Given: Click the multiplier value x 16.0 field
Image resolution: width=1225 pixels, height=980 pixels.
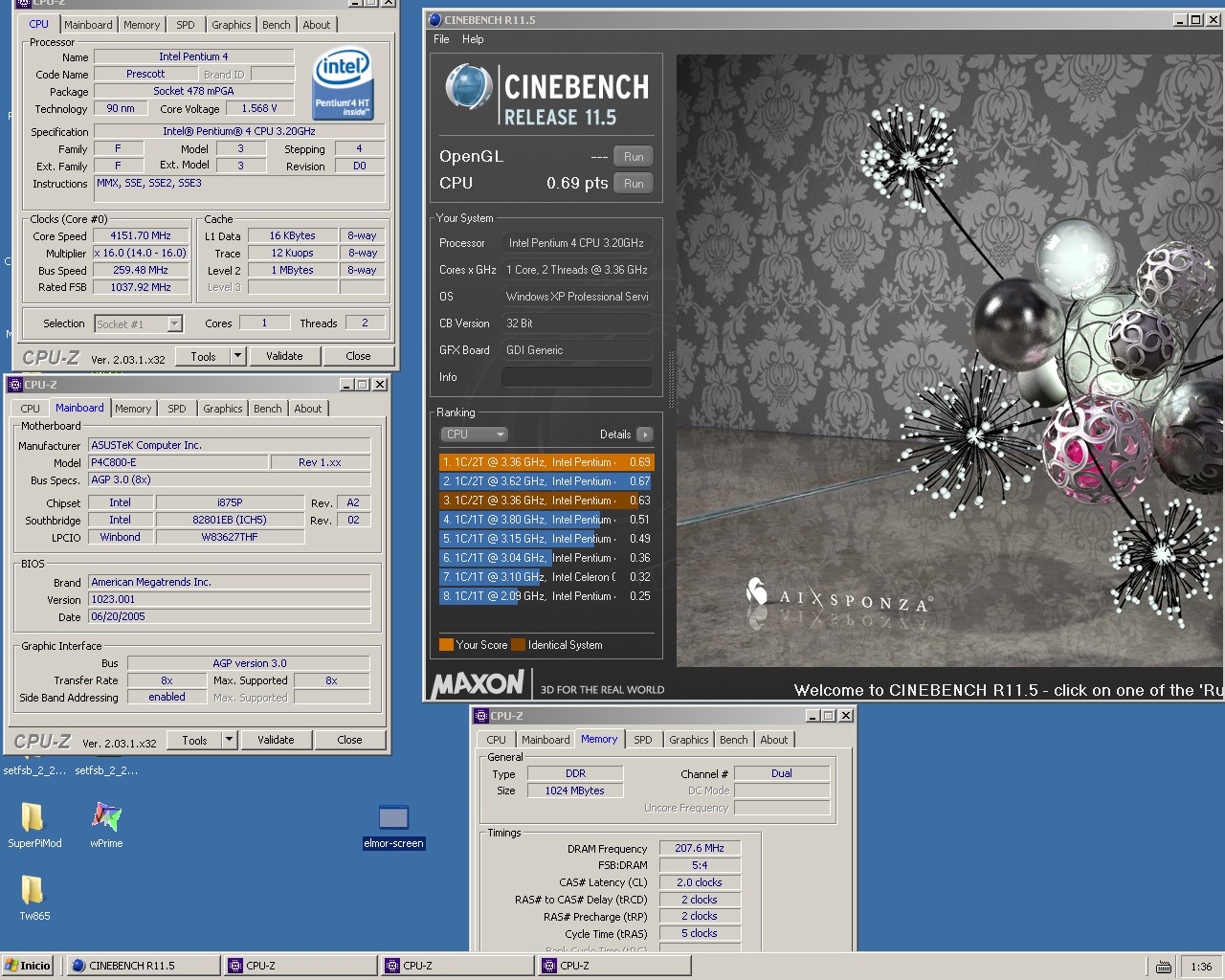Looking at the screenshot, I should 141,253.
